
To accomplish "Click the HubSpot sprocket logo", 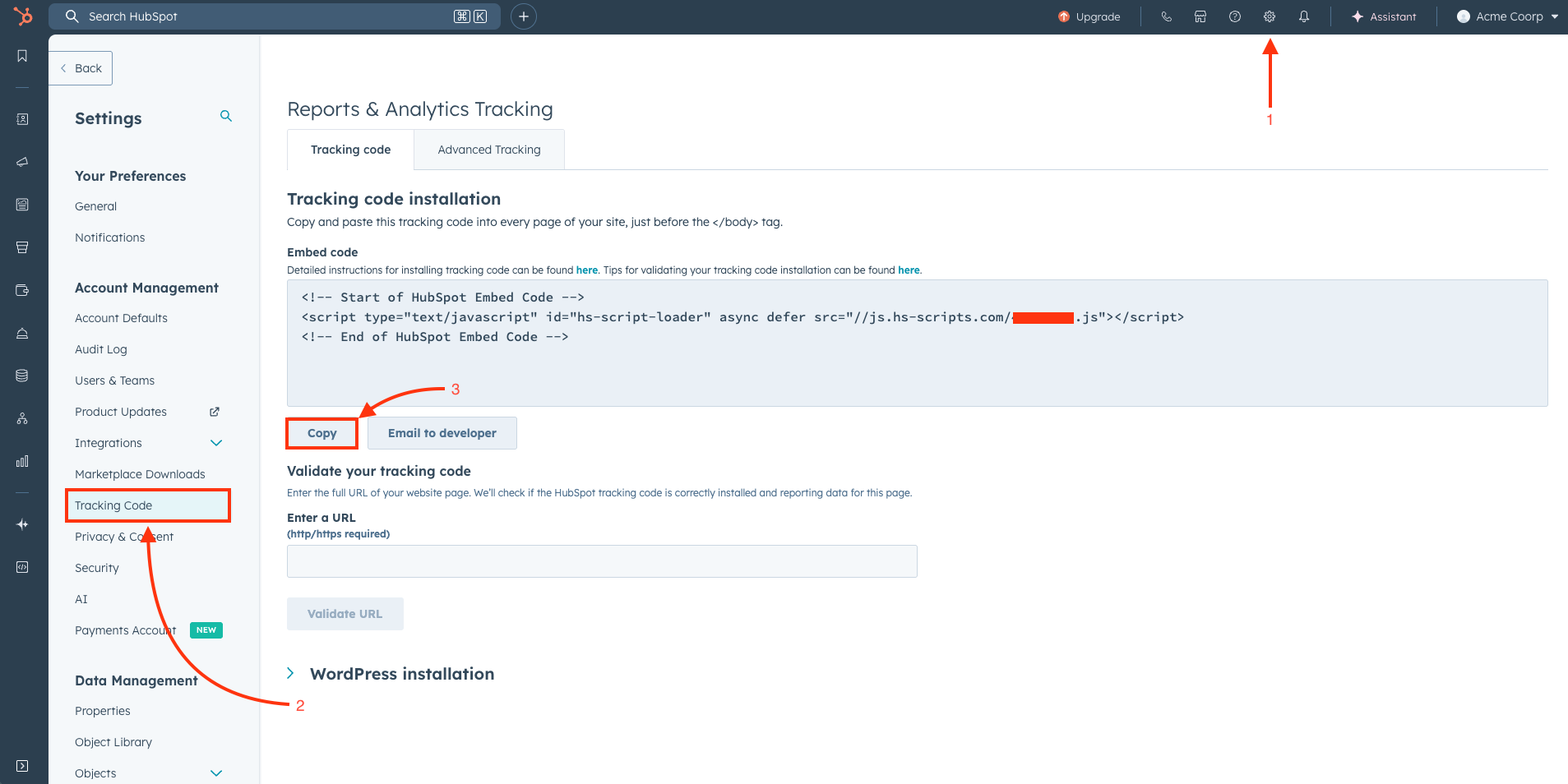I will pyautogui.click(x=23, y=16).
